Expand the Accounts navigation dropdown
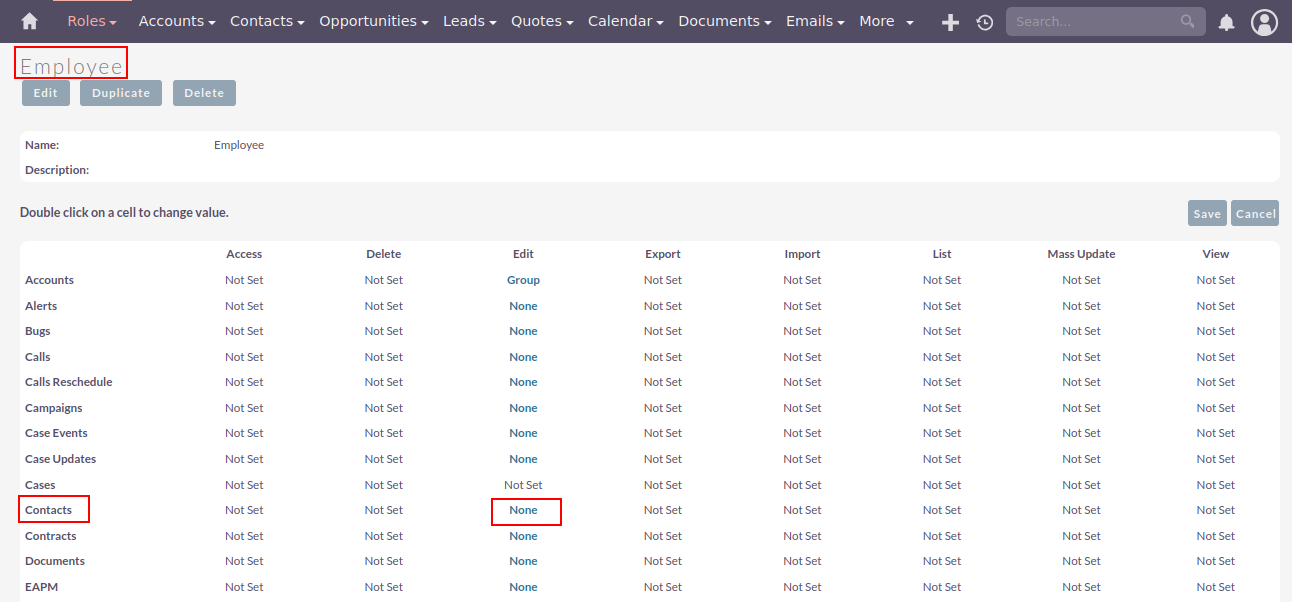 [x=178, y=21]
